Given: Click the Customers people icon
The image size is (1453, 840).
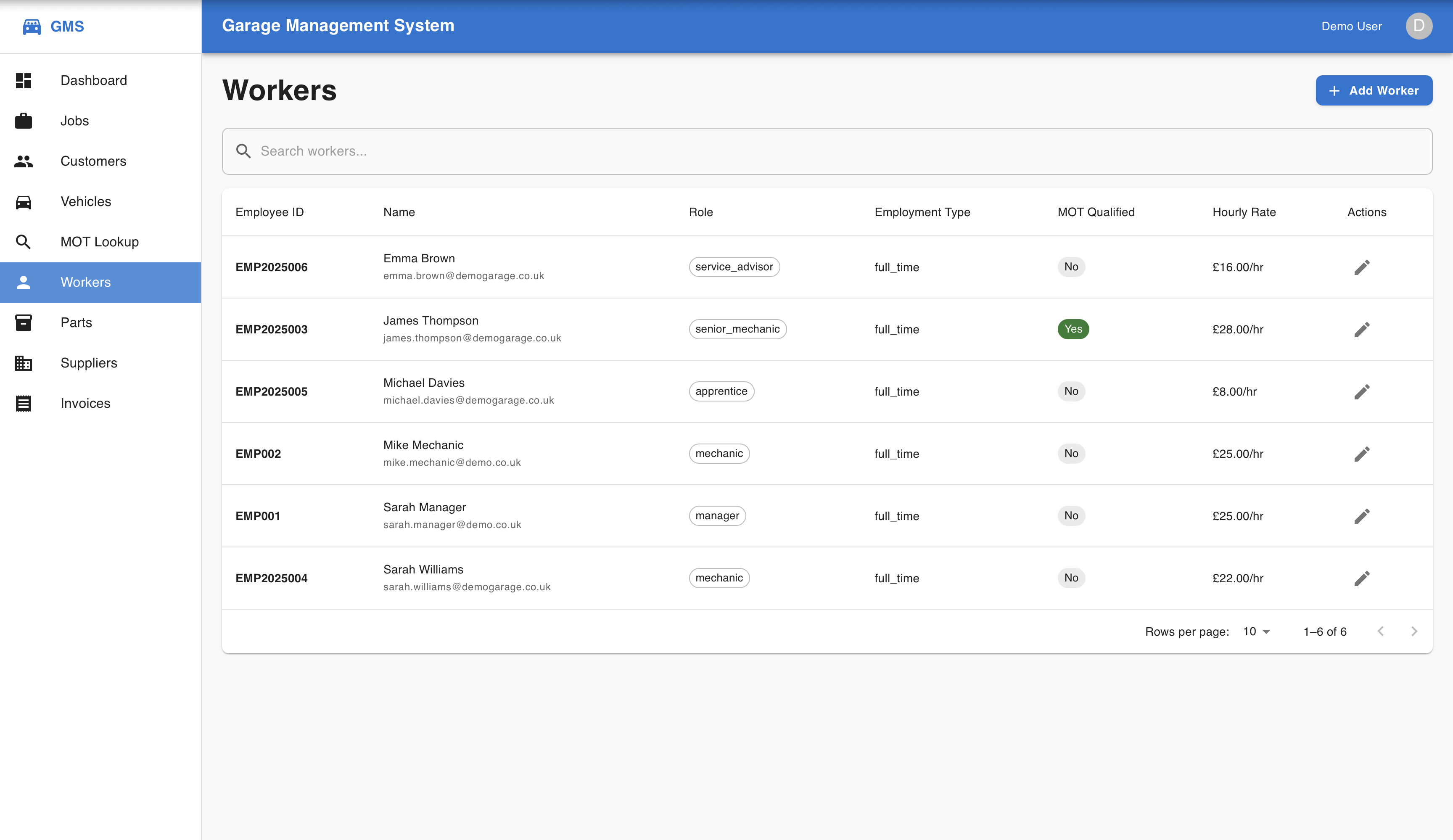Looking at the screenshot, I should pos(24,161).
